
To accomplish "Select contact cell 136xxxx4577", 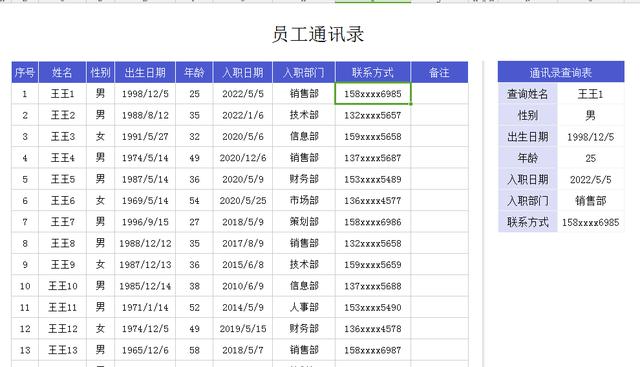I will click(373, 200).
